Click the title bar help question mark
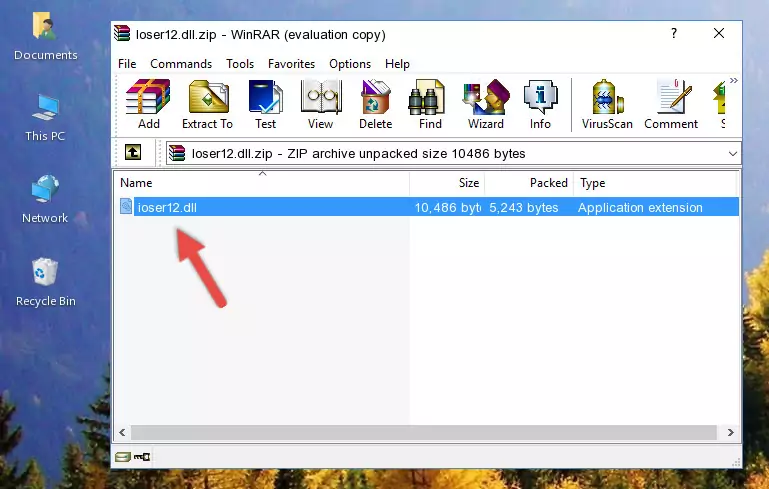Viewport: 769px width, 489px height. coord(674,33)
